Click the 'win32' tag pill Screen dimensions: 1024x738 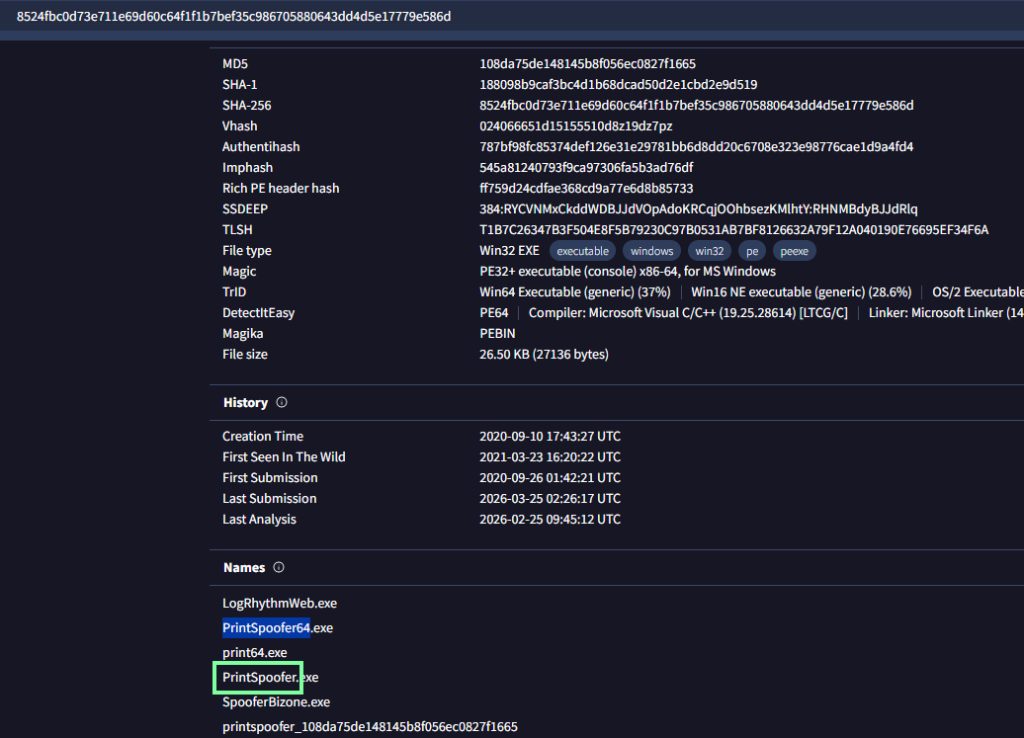pos(709,251)
